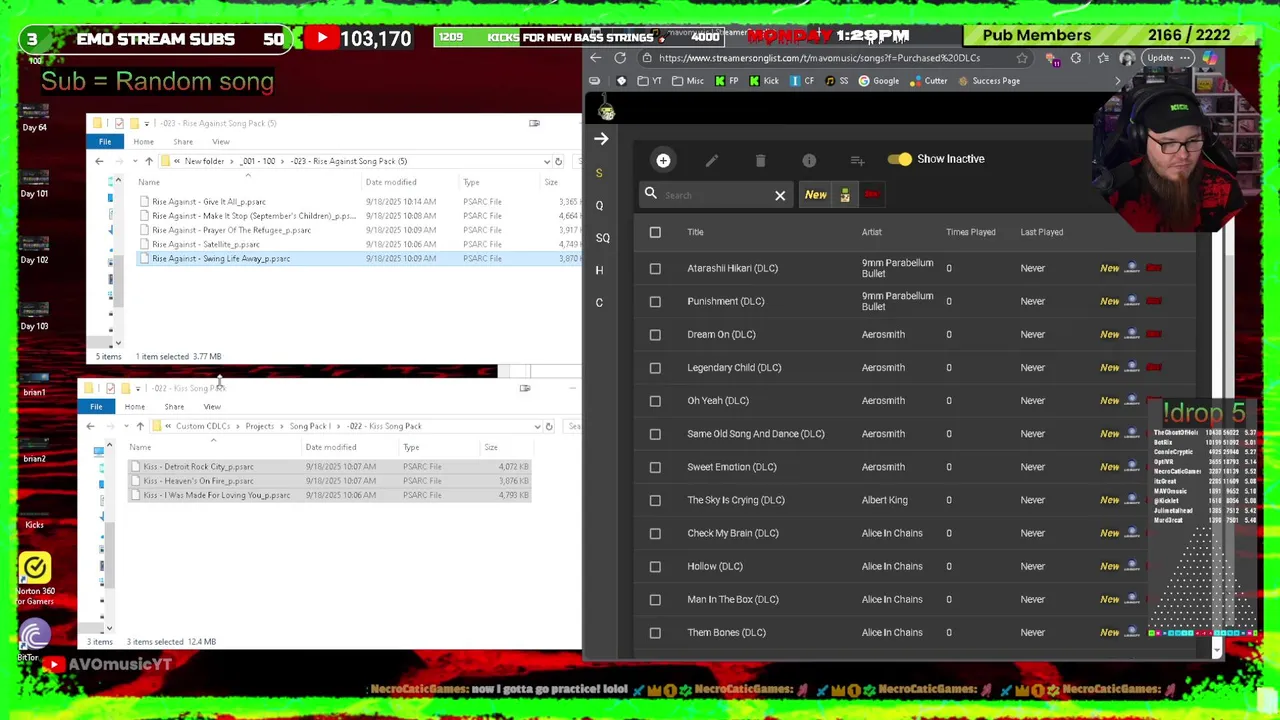Viewport: 1280px width, 720px height.
Task: Click the info circle icon in song toolbar
Action: [809, 160]
